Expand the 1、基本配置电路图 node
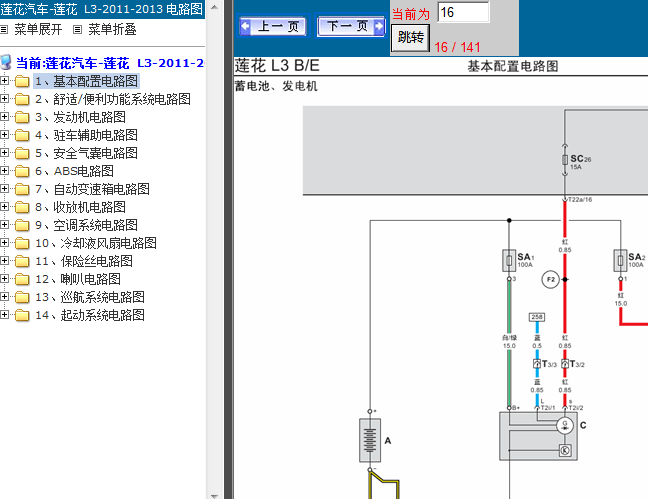Screen dimensions: 648x499 click(4, 81)
